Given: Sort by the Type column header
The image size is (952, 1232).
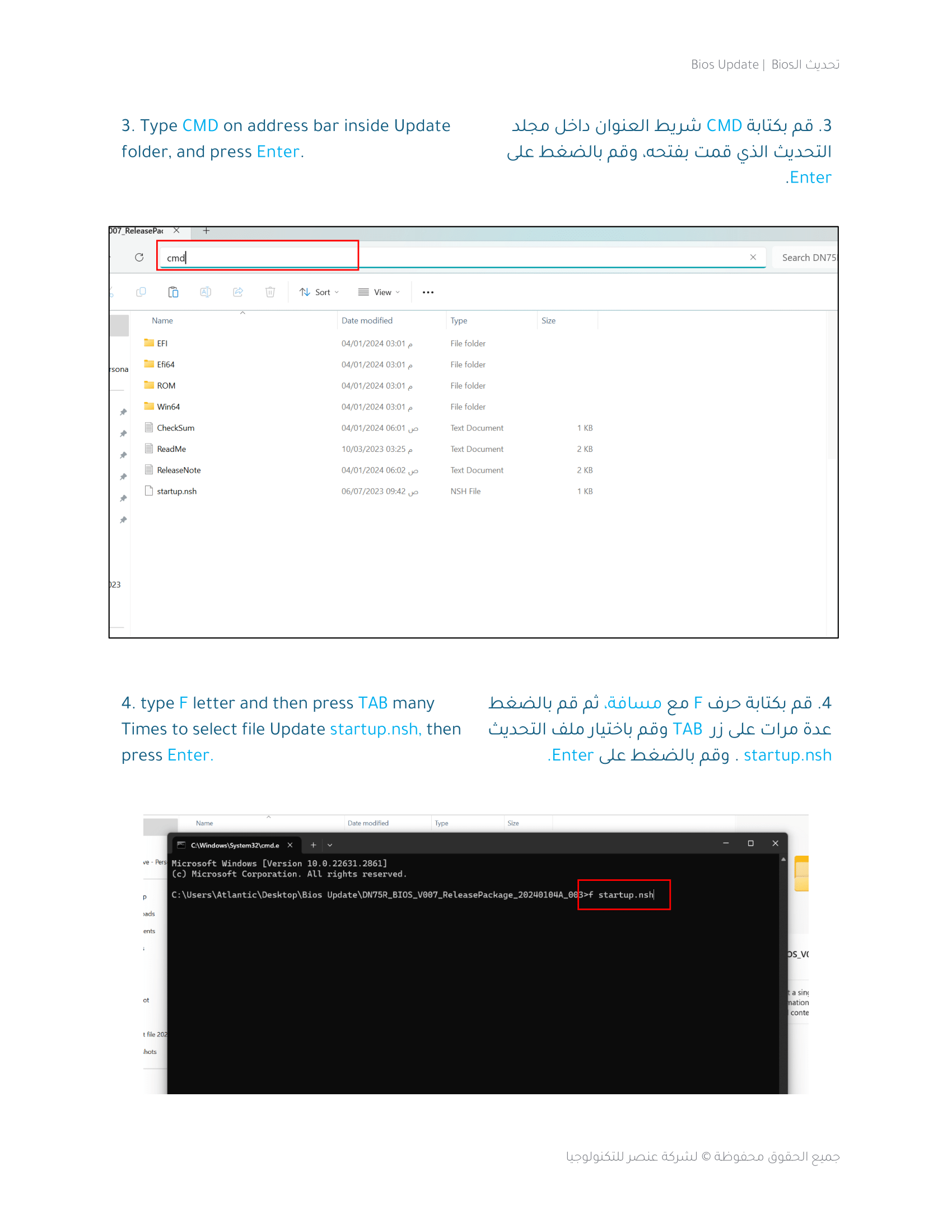Looking at the screenshot, I should [x=459, y=320].
